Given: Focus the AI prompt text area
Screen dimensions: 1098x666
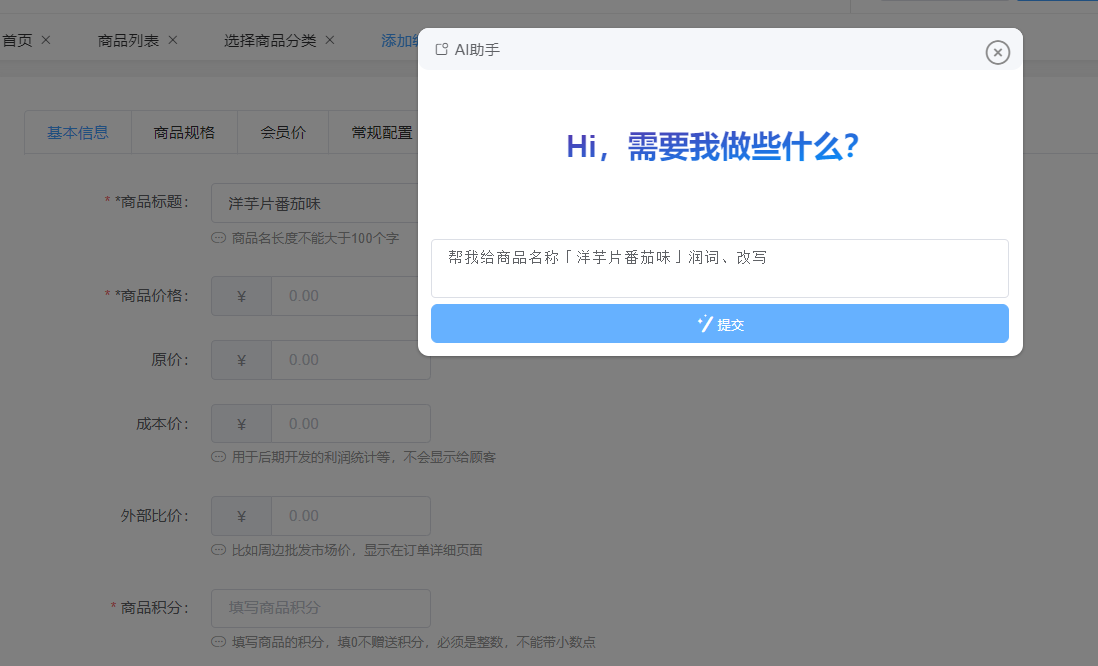Looking at the screenshot, I should pyautogui.click(x=719, y=268).
